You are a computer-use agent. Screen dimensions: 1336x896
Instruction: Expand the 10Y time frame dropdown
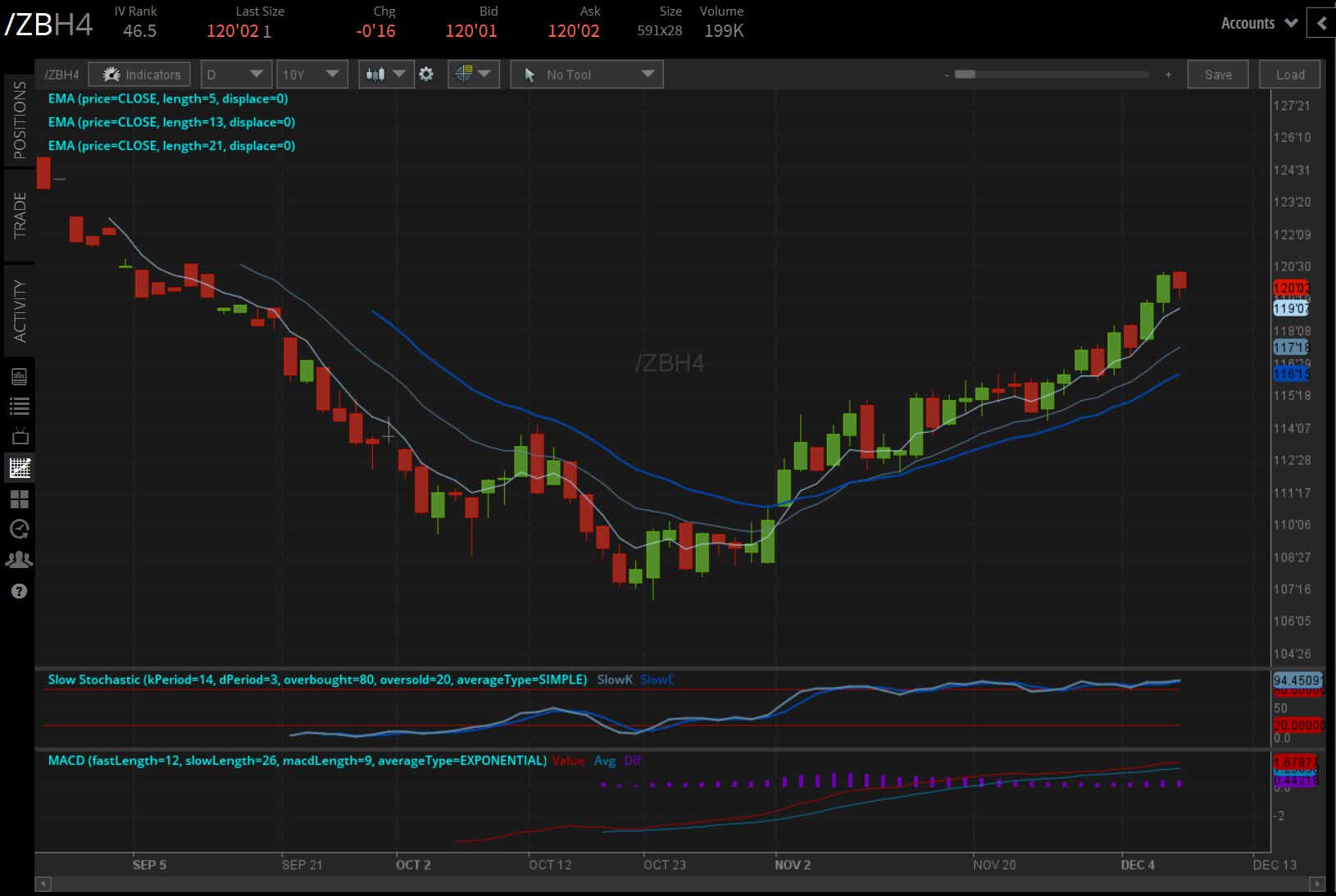312,75
